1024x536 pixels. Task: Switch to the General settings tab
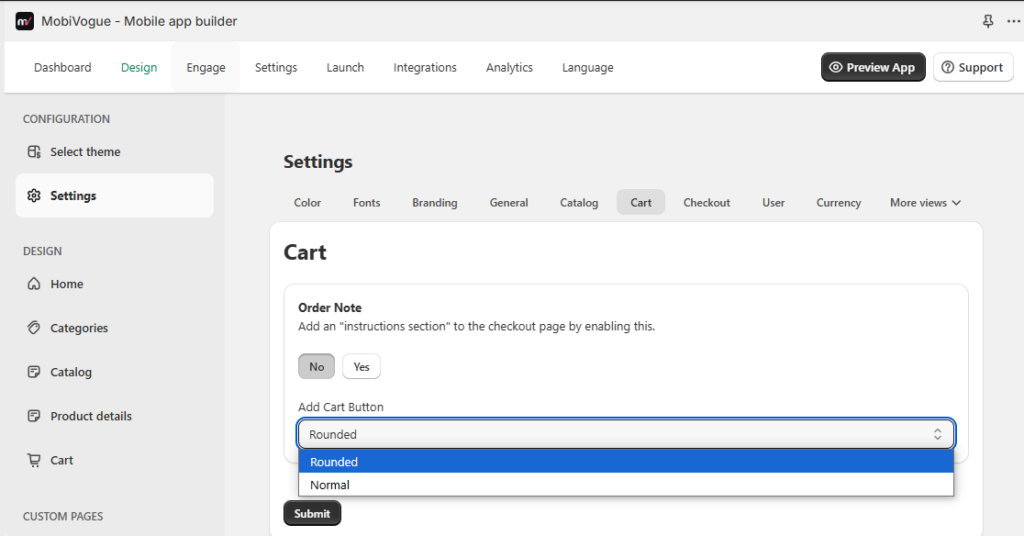509,202
